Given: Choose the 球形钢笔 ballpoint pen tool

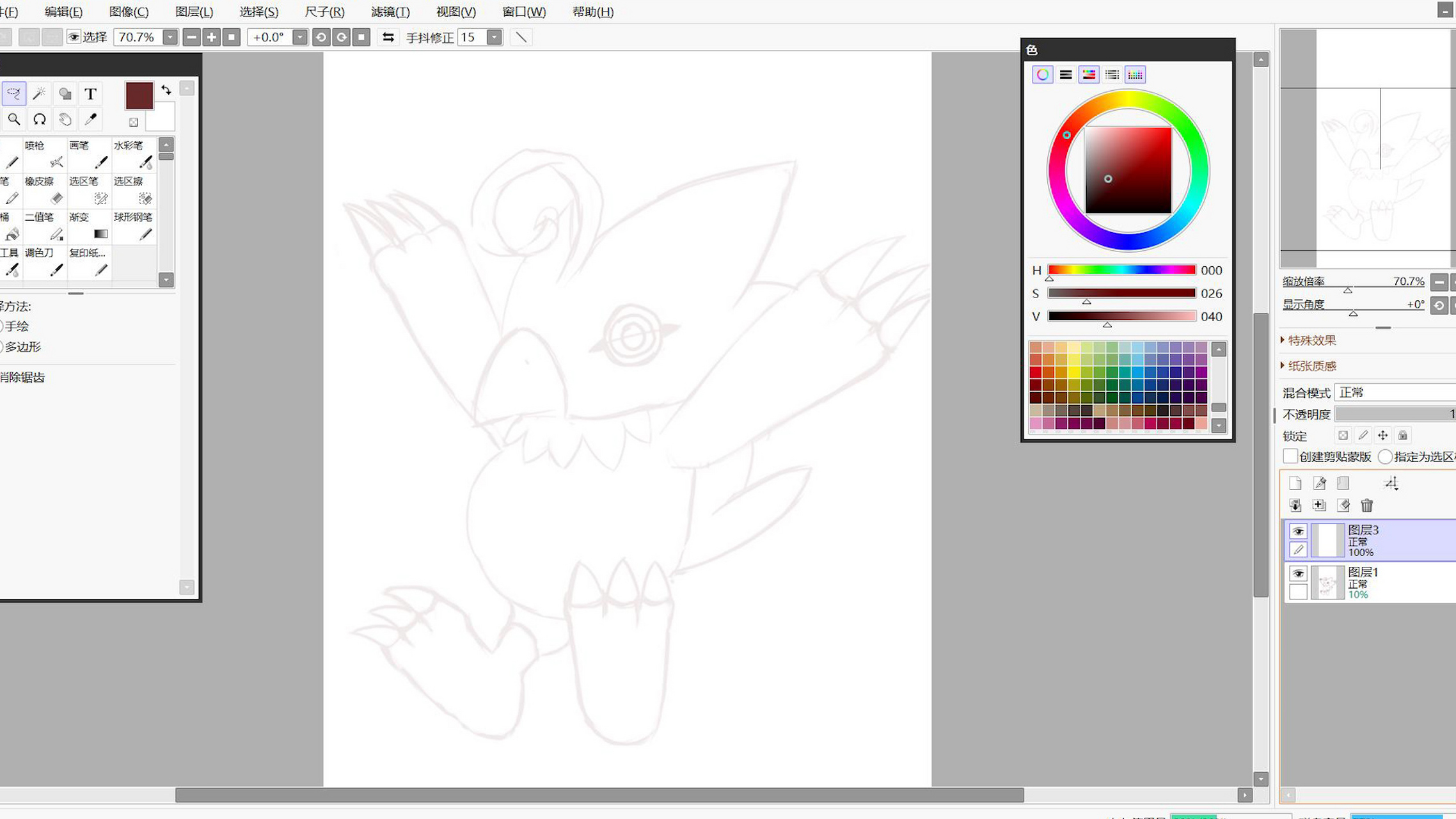Looking at the screenshot, I should pyautogui.click(x=134, y=227).
